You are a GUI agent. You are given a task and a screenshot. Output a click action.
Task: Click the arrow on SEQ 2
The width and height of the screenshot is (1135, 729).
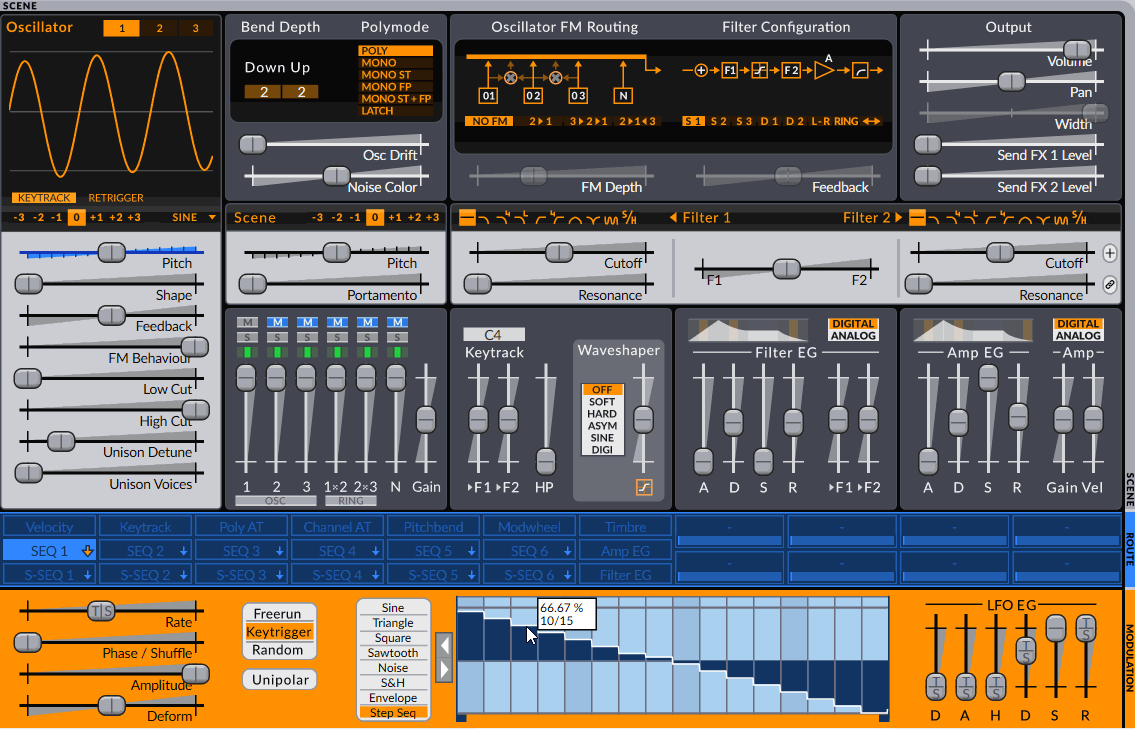184,552
